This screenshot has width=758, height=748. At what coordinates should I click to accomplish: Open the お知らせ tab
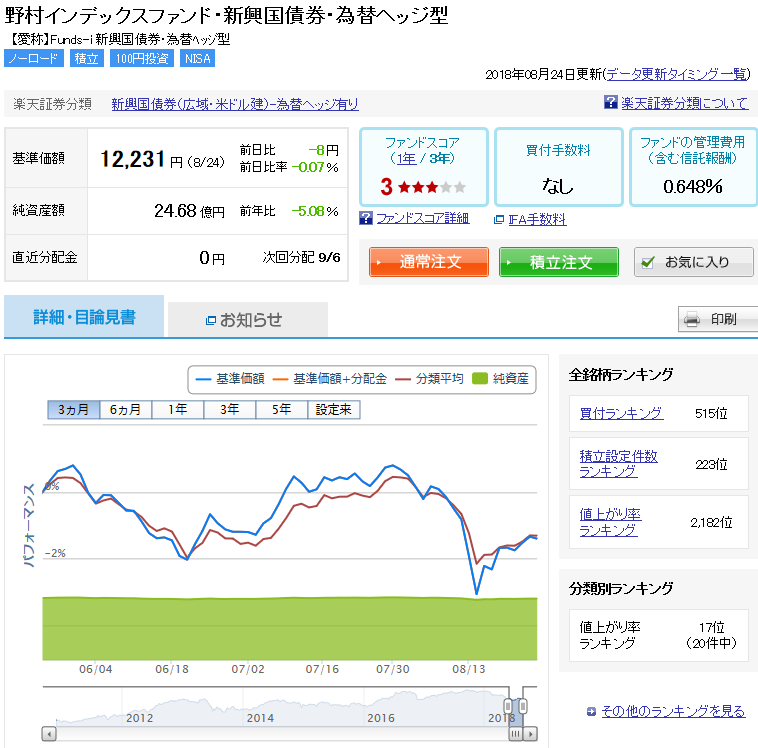tap(248, 319)
